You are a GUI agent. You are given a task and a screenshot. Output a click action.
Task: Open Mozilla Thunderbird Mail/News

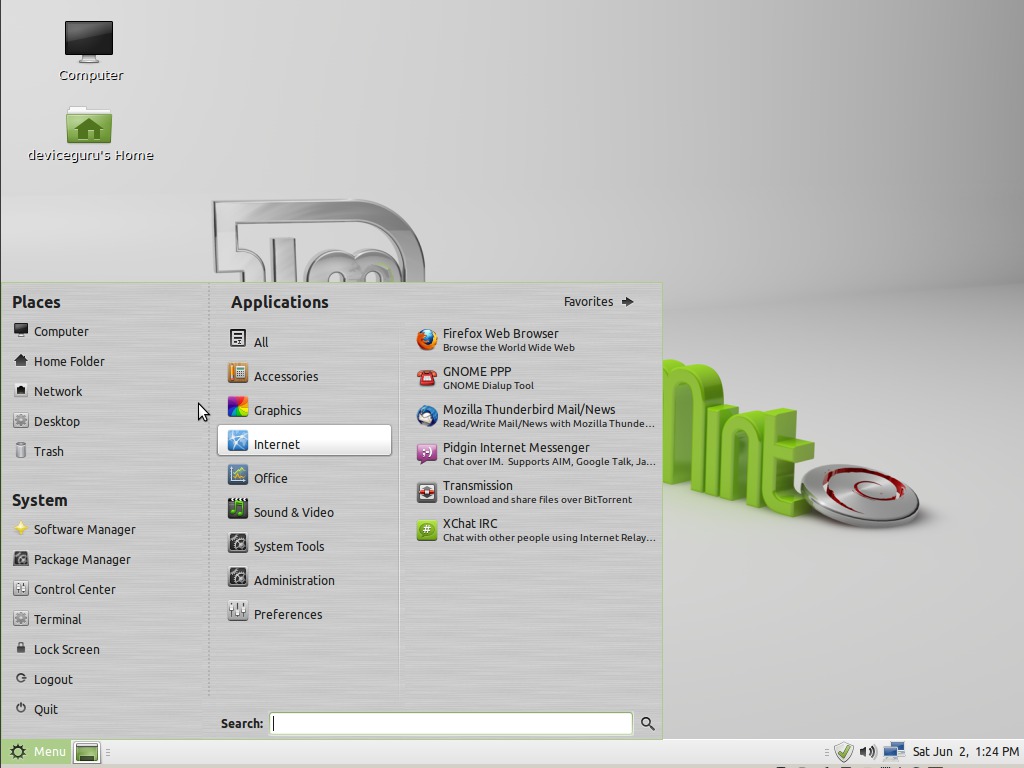(536, 415)
